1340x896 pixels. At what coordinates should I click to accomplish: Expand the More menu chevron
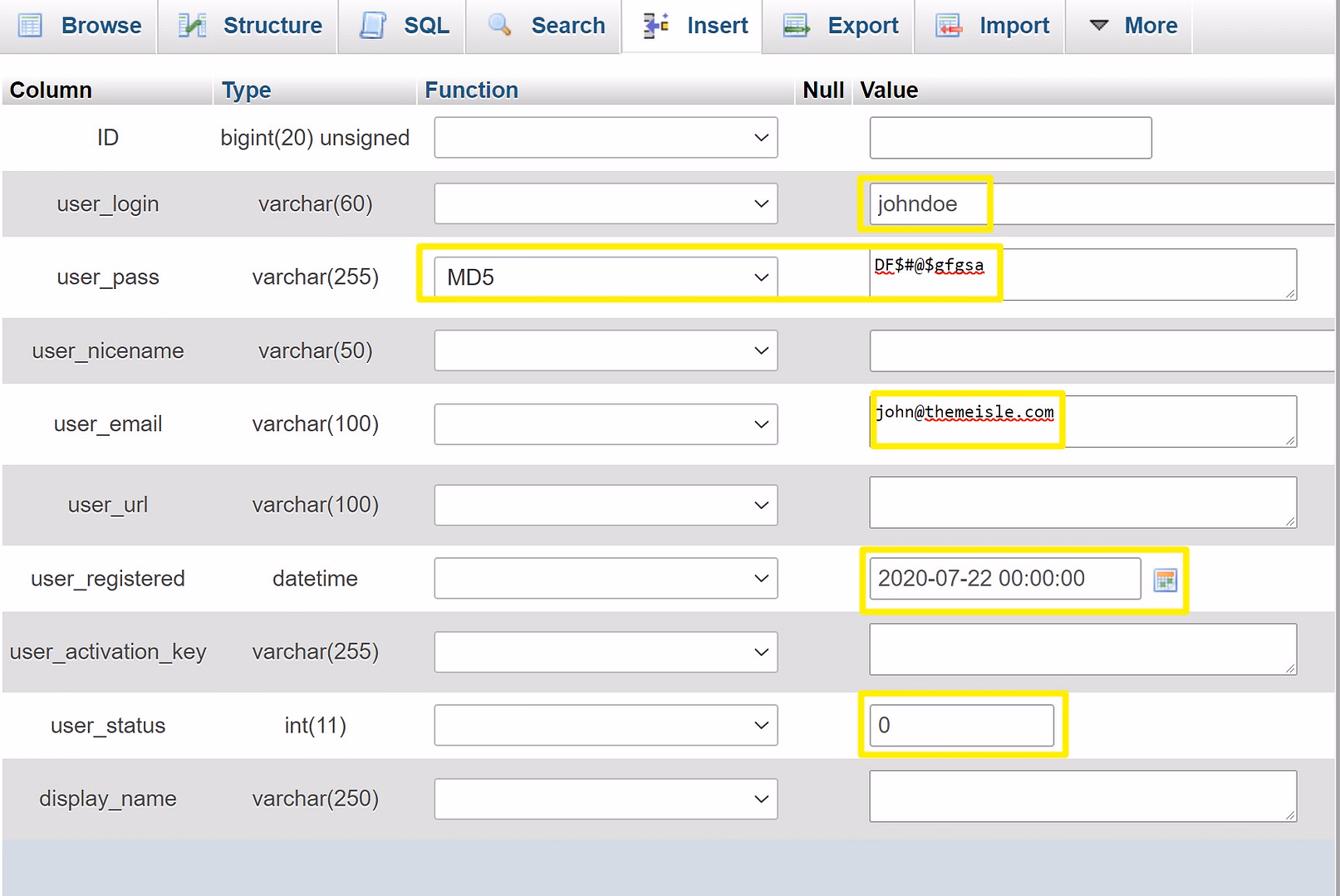1098,26
